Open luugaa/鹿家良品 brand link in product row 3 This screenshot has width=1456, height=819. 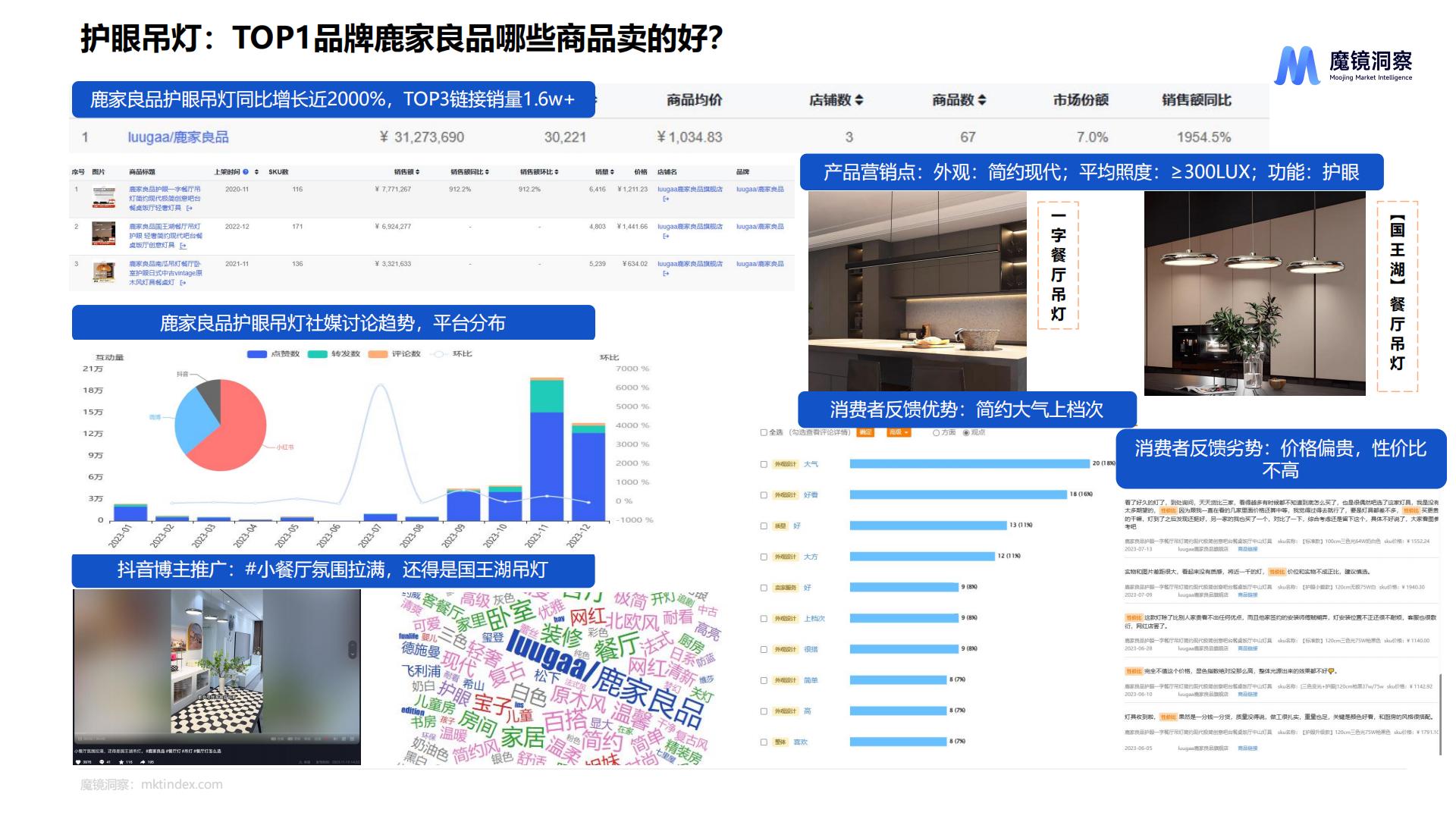[760, 264]
